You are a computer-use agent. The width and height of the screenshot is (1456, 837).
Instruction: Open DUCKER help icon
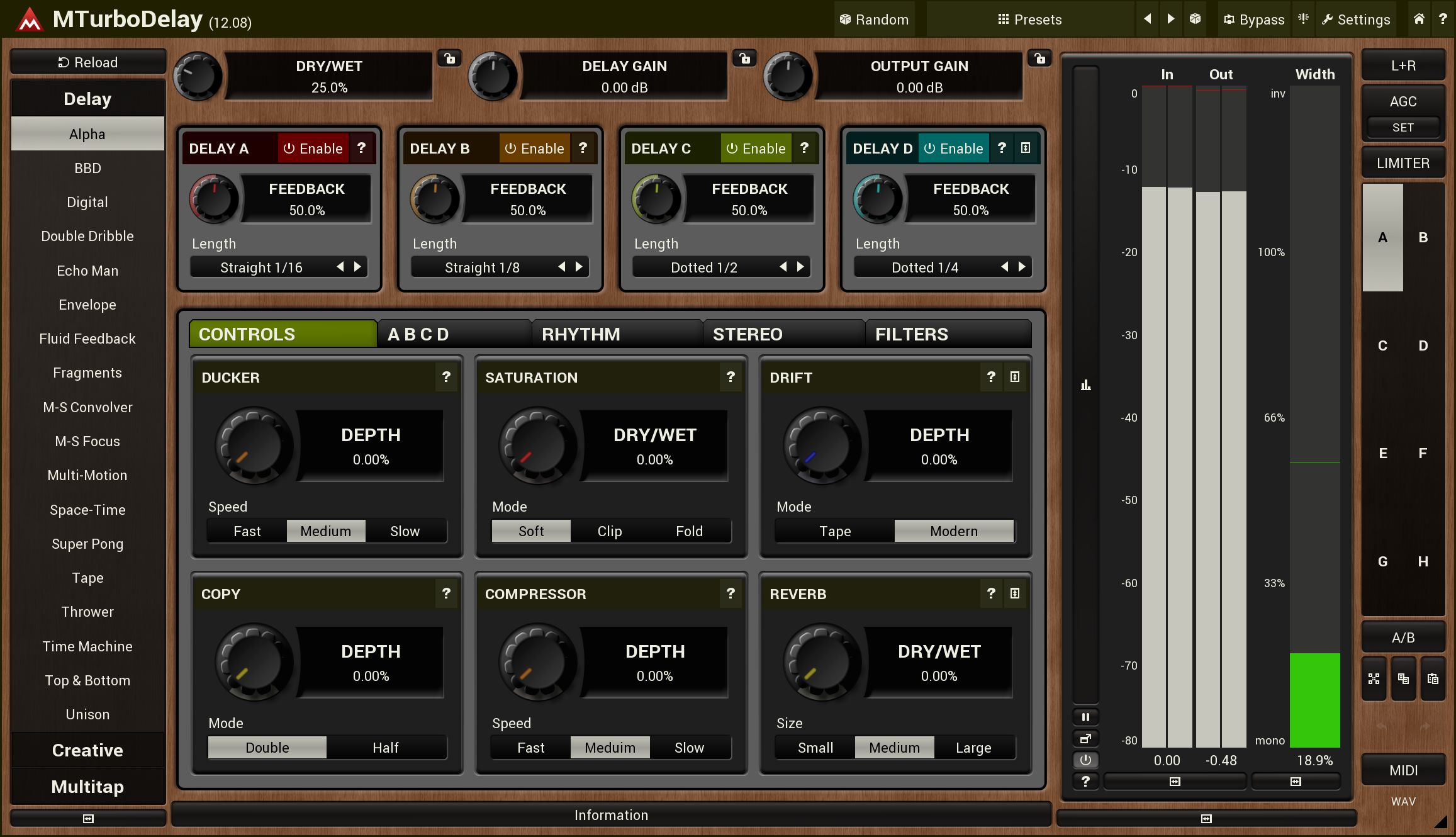click(x=446, y=377)
